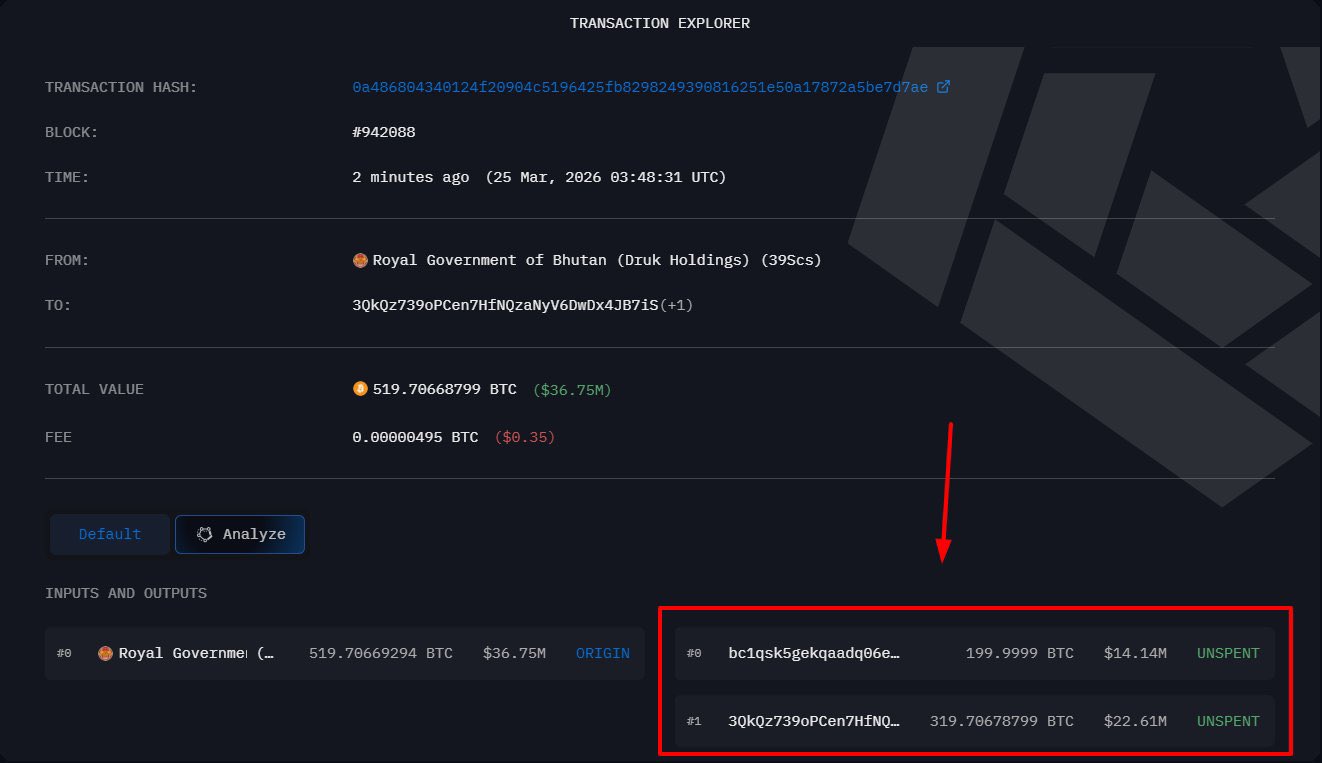This screenshot has height=763, width=1322.
Task: Click the Bitcoin icon next to total value
Action: 360,389
